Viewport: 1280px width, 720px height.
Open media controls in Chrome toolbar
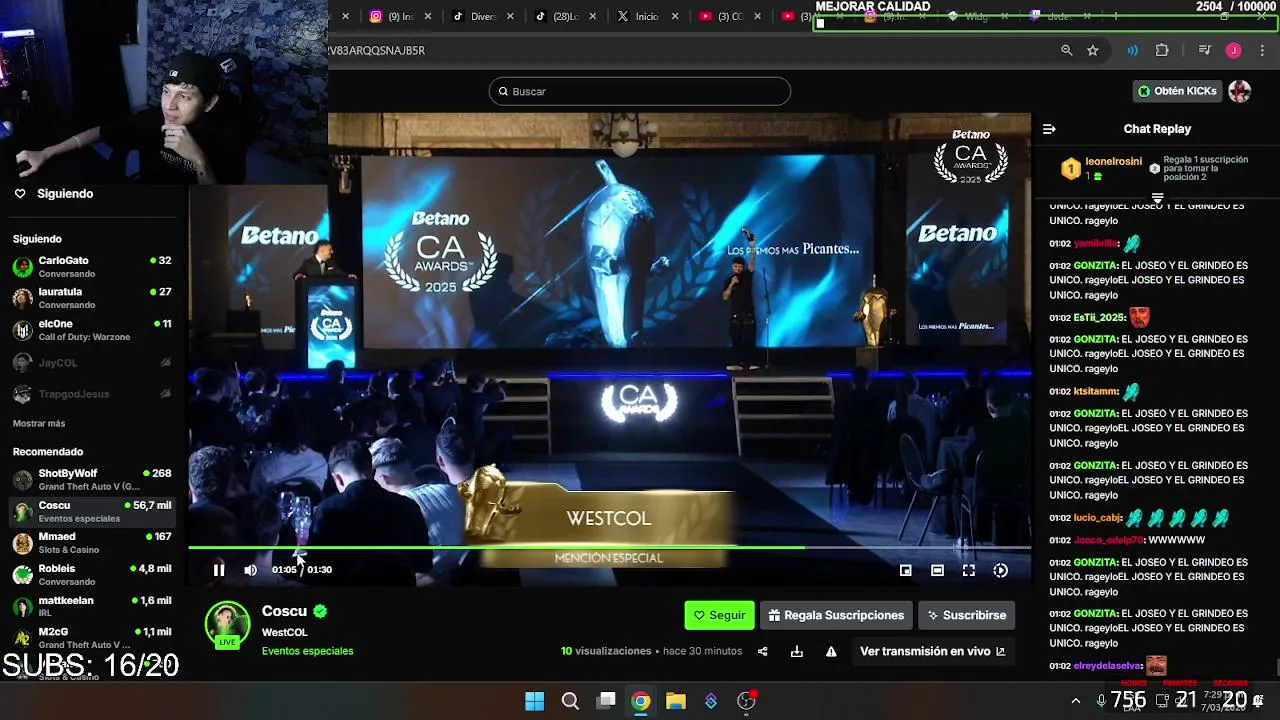(1205, 50)
